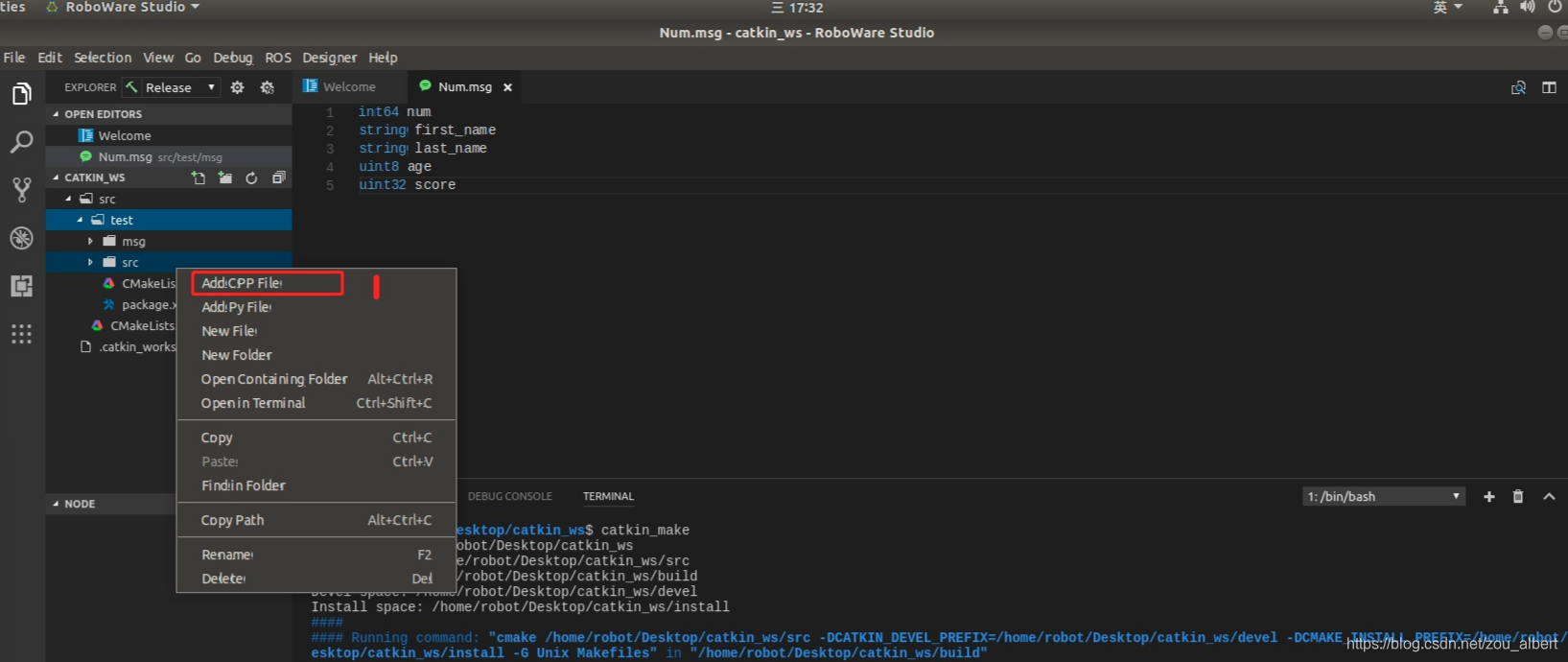Switch to the TERMINAL panel tab
This screenshot has width=1568, height=662.
[x=608, y=497]
